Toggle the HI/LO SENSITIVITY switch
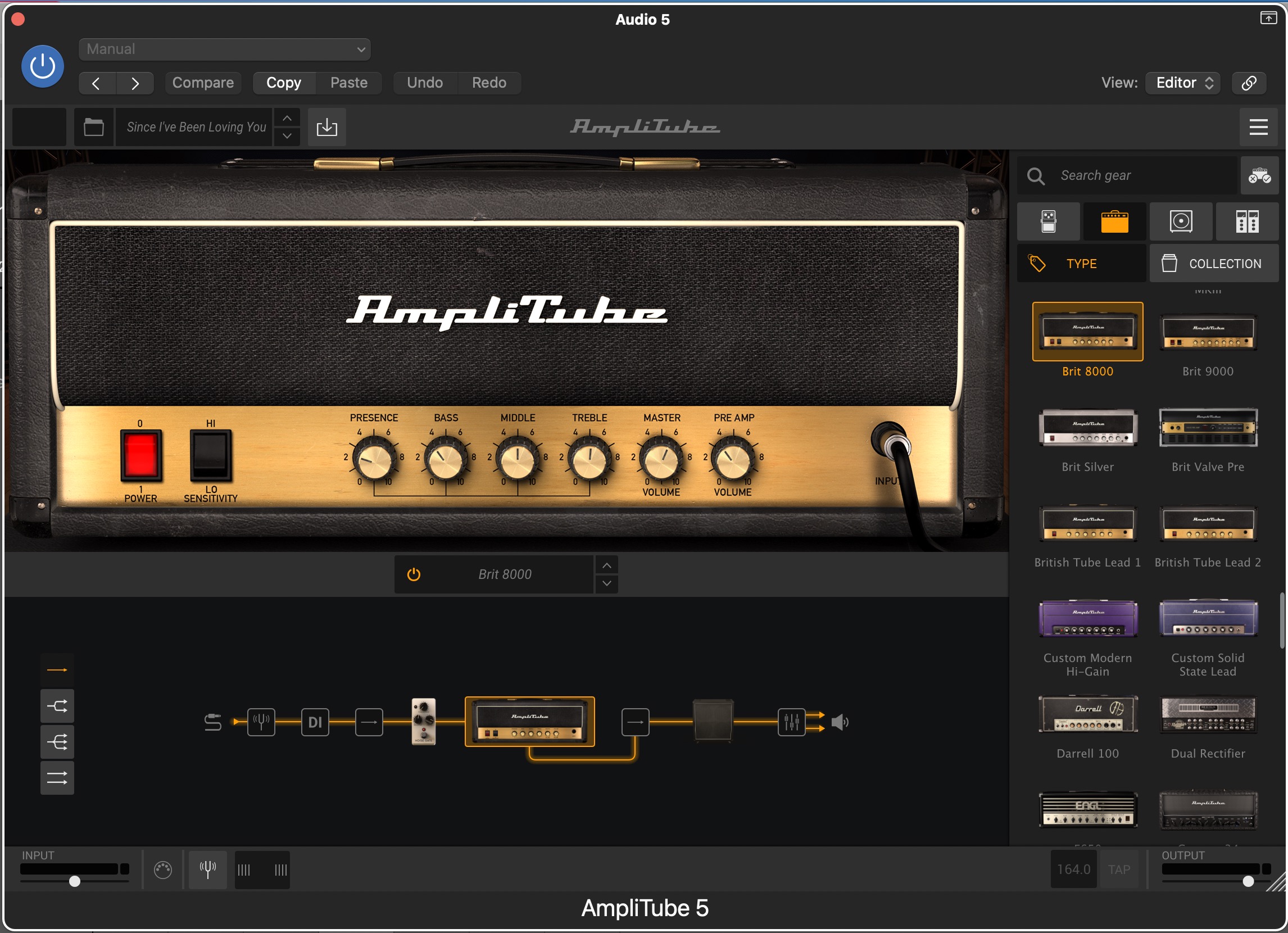Viewport: 1288px width, 933px height. point(211,456)
